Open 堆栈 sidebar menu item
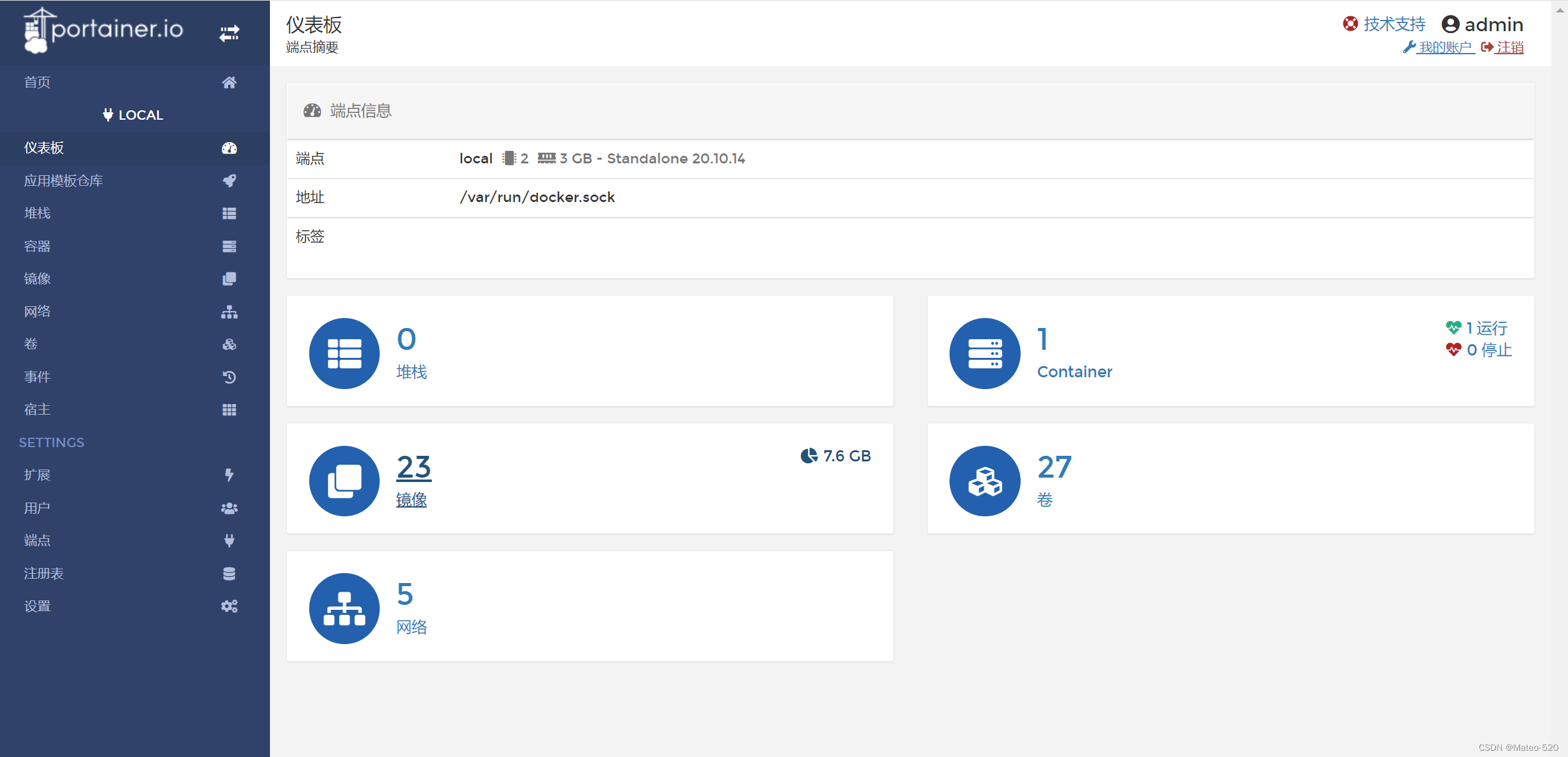Image resolution: width=1568 pixels, height=757 pixels. [x=37, y=213]
